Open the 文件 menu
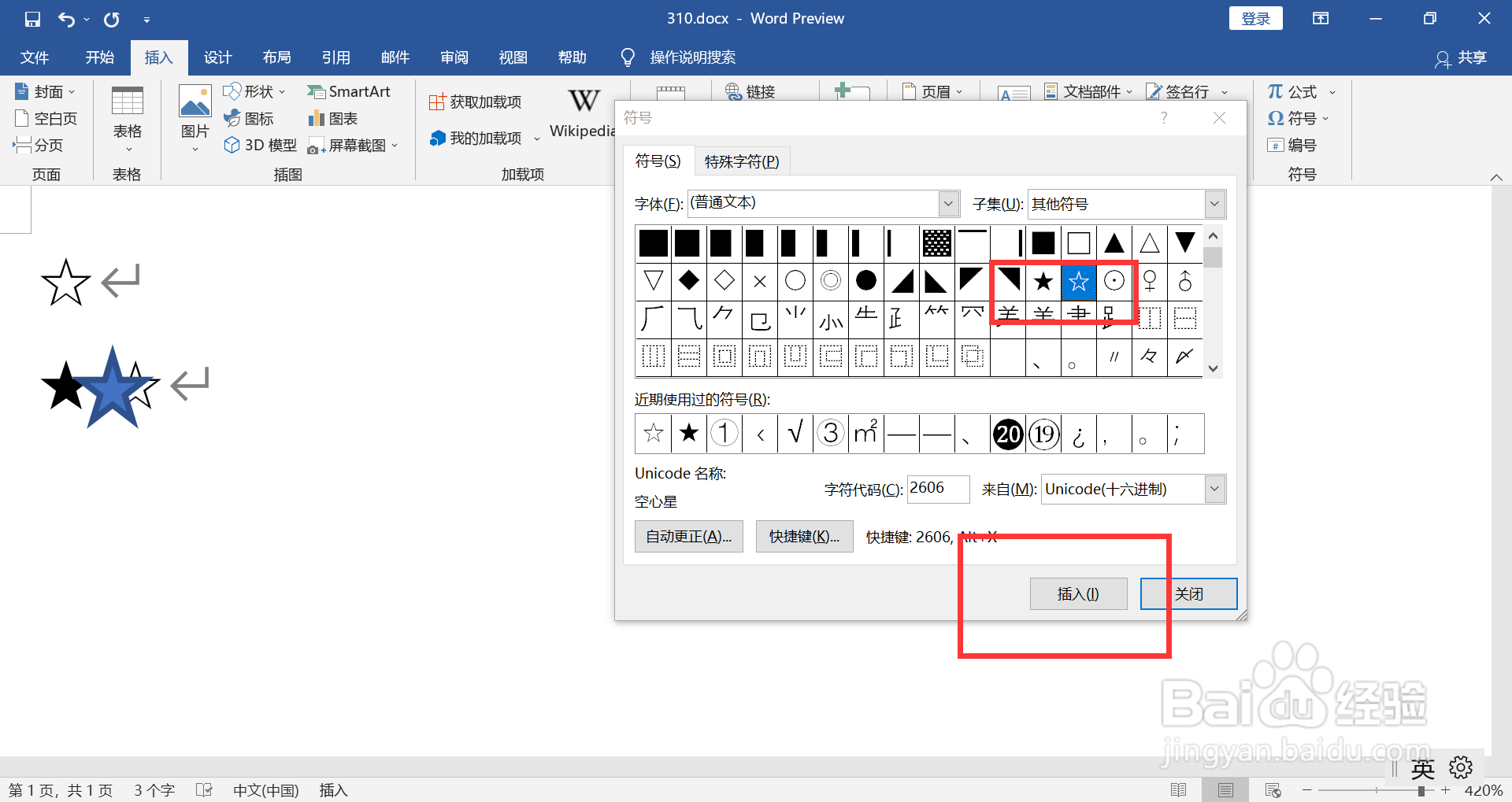The image size is (1512, 802). pyautogui.click(x=34, y=57)
